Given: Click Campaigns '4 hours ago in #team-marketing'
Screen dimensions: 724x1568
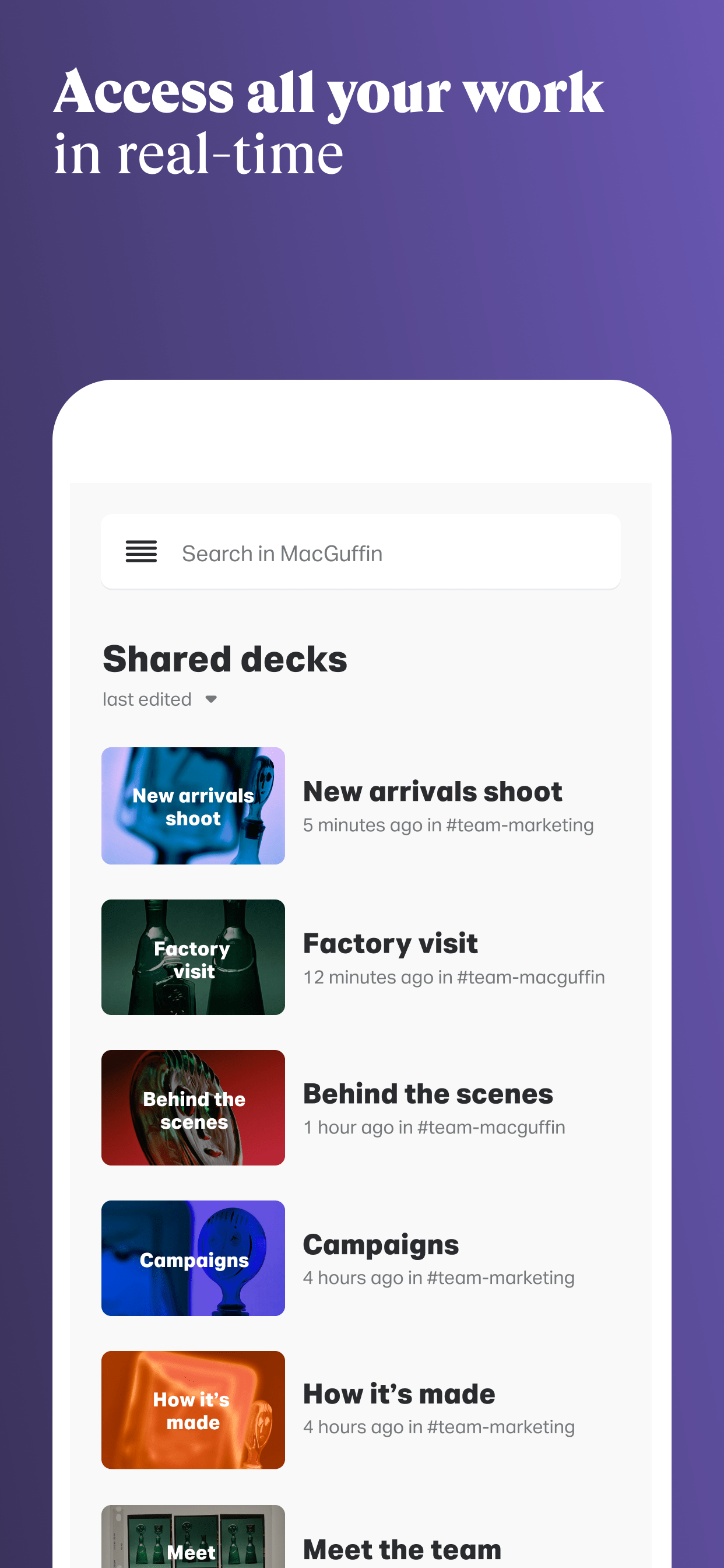Looking at the screenshot, I should (439, 1277).
